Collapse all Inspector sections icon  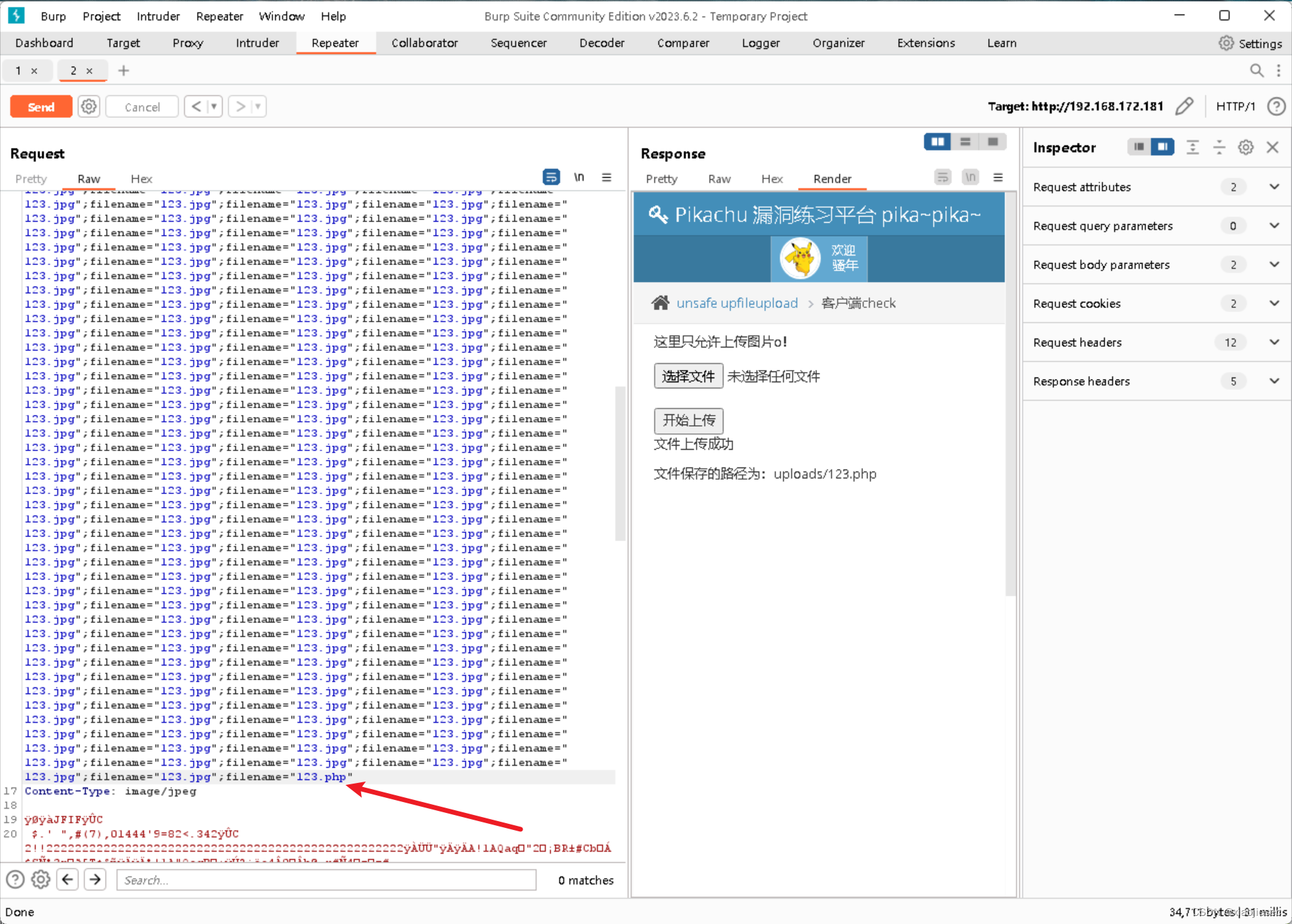(x=1219, y=147)
